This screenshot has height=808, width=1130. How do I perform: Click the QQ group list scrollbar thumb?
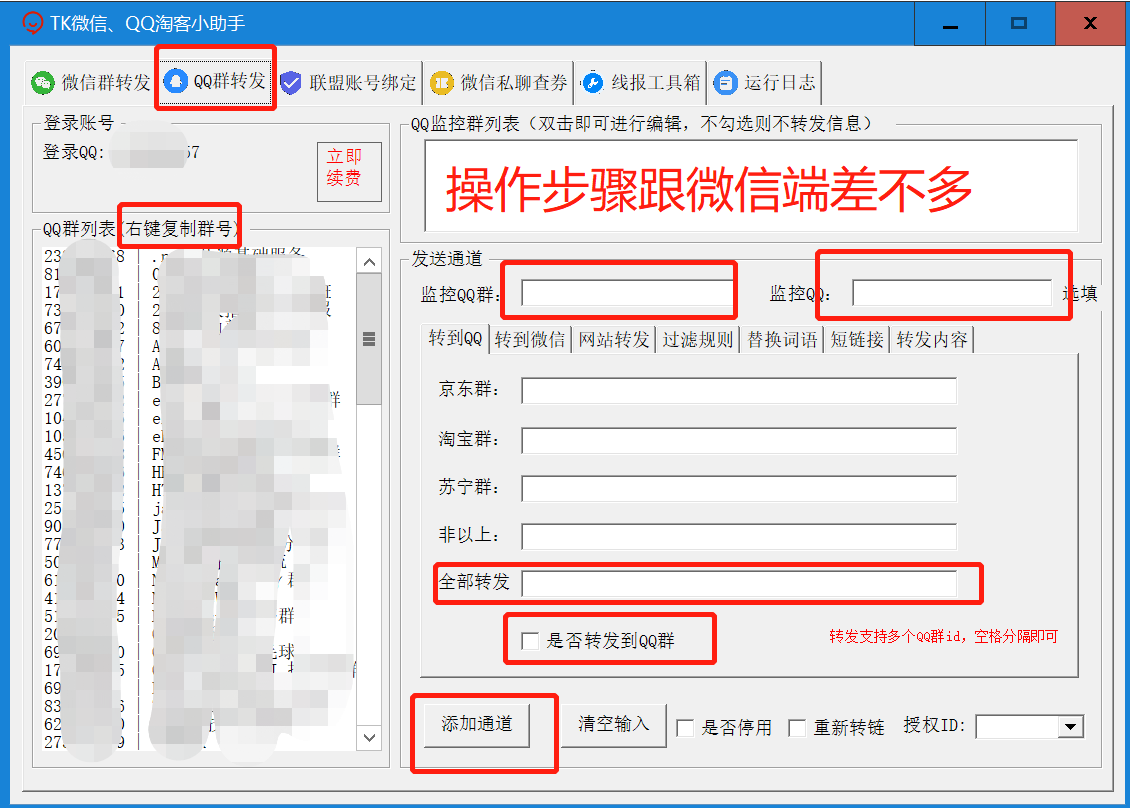pyautogui.click(x=370, y=339)
